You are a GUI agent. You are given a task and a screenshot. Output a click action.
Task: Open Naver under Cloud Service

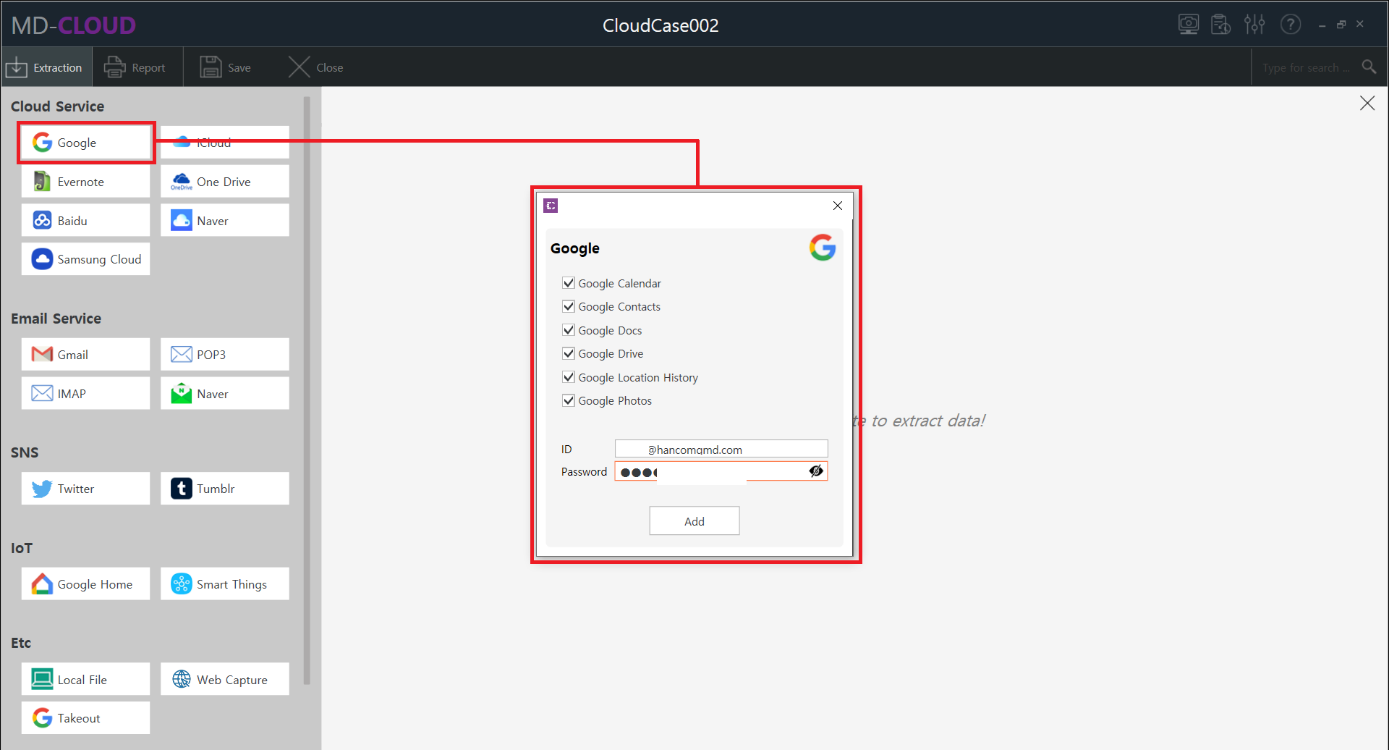click(225, 220)
